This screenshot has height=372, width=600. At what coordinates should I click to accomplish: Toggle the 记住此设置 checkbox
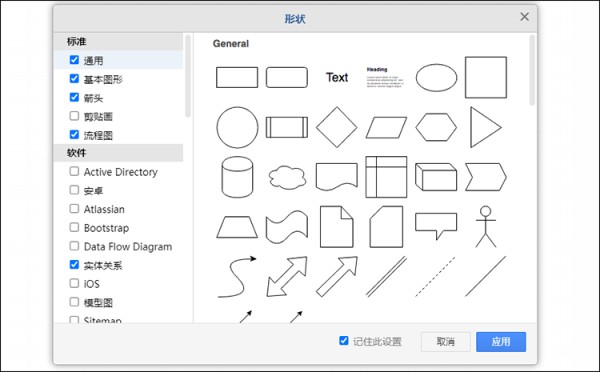coord(344,341)
